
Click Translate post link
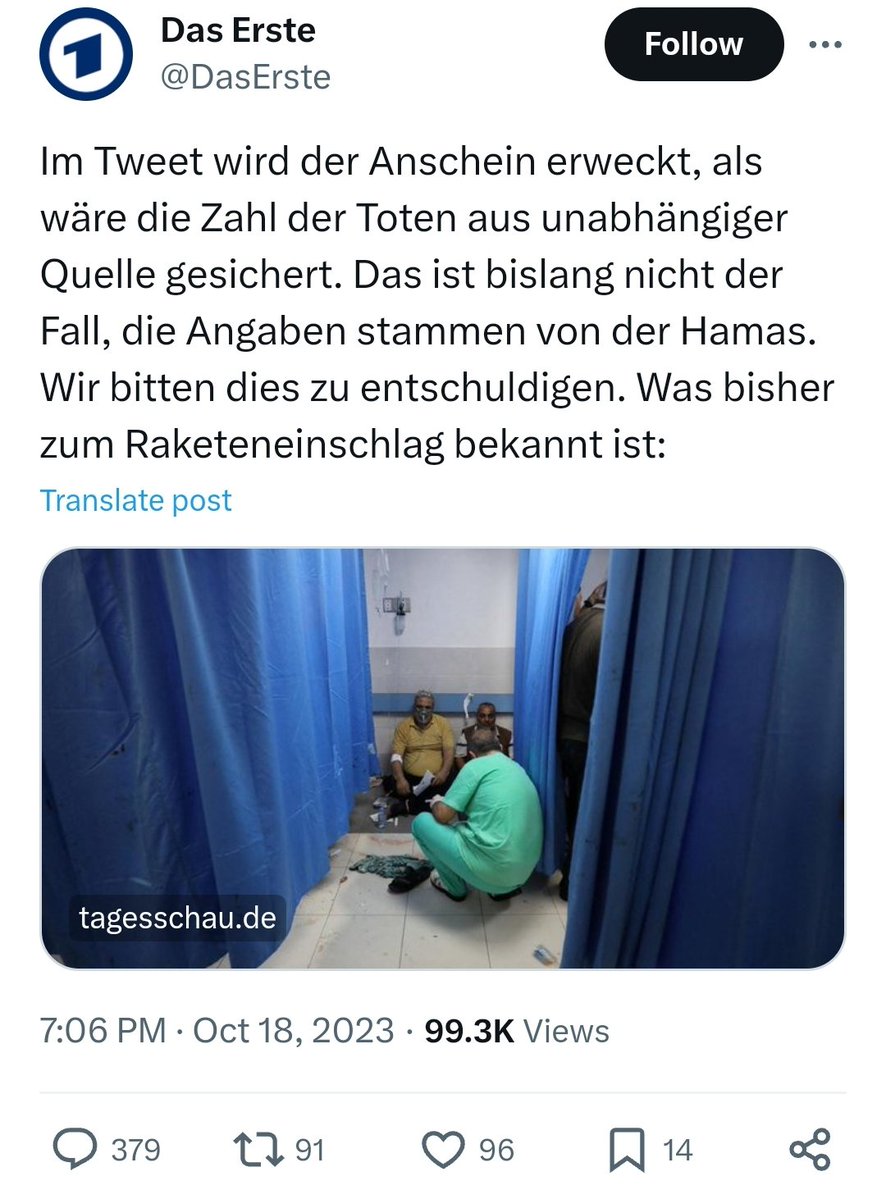pos(135,500)
